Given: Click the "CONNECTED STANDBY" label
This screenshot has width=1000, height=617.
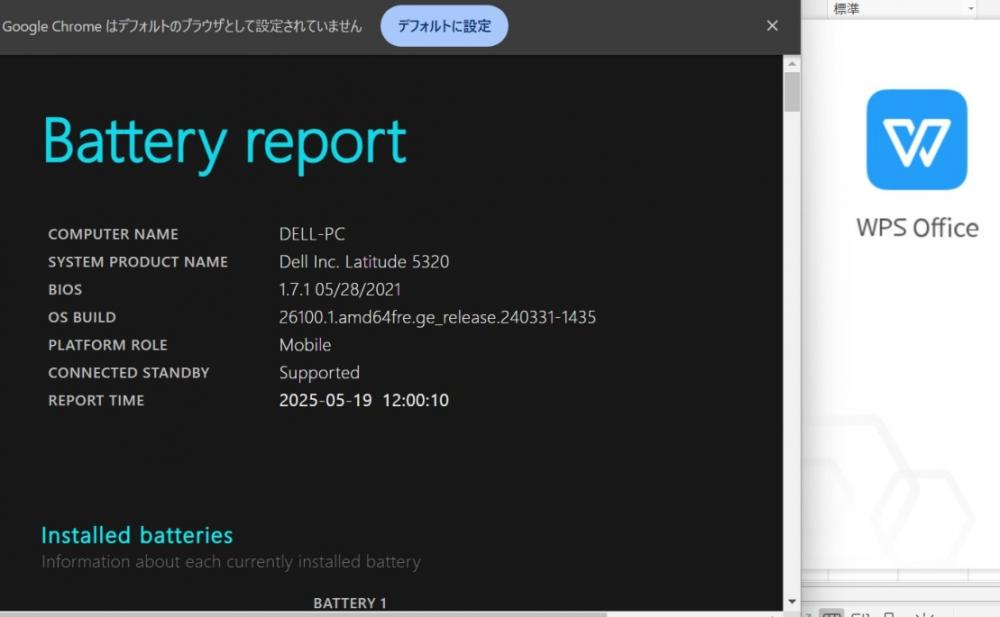Looking at the screenshot, I should 129,373.
